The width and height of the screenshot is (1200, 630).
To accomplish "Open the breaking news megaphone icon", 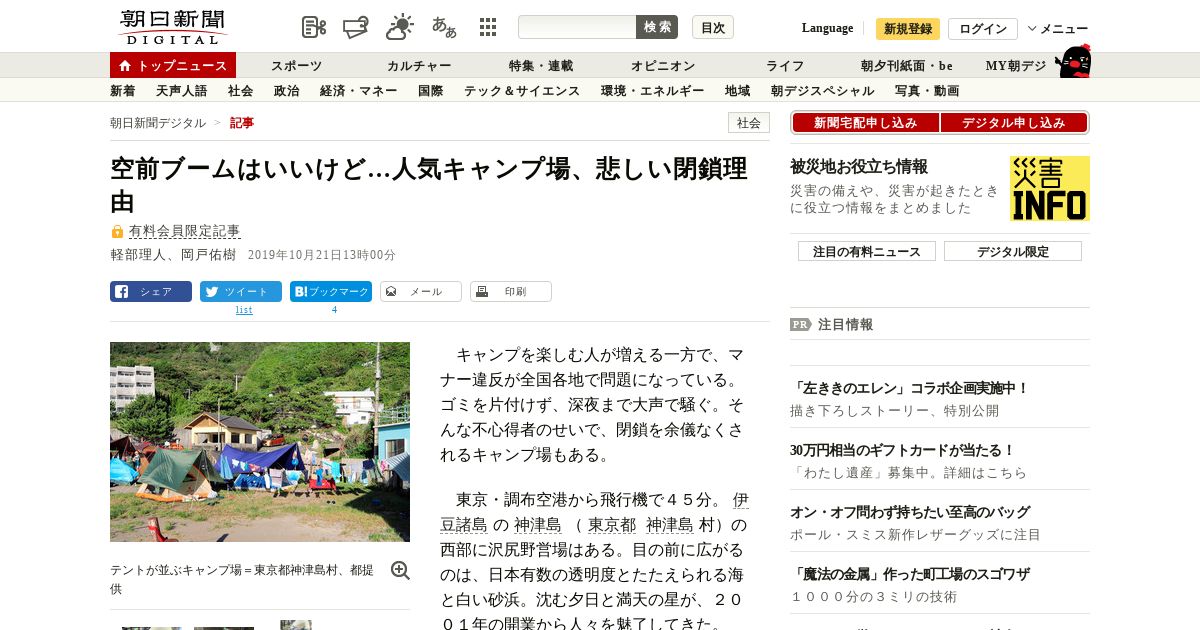I will click(x=357, y=27).
